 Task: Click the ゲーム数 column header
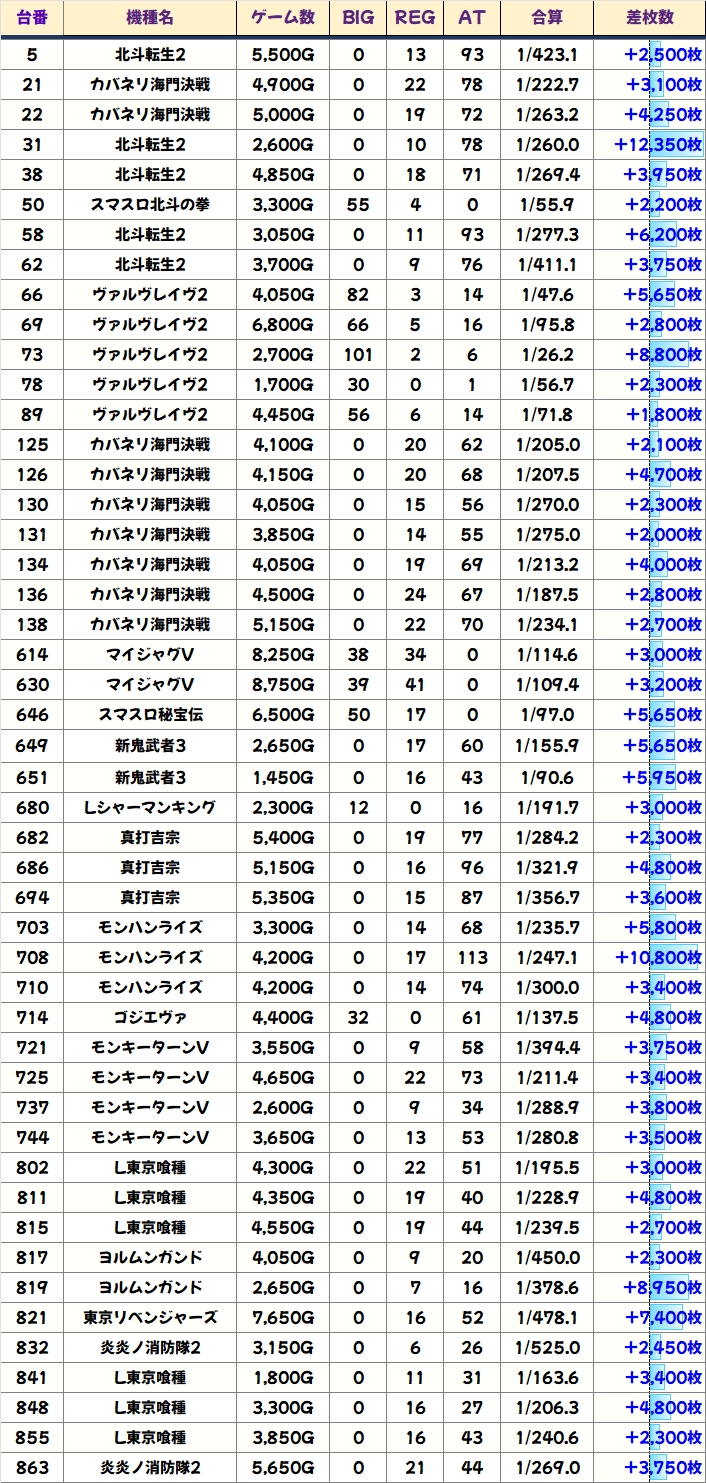coord(282,18)
